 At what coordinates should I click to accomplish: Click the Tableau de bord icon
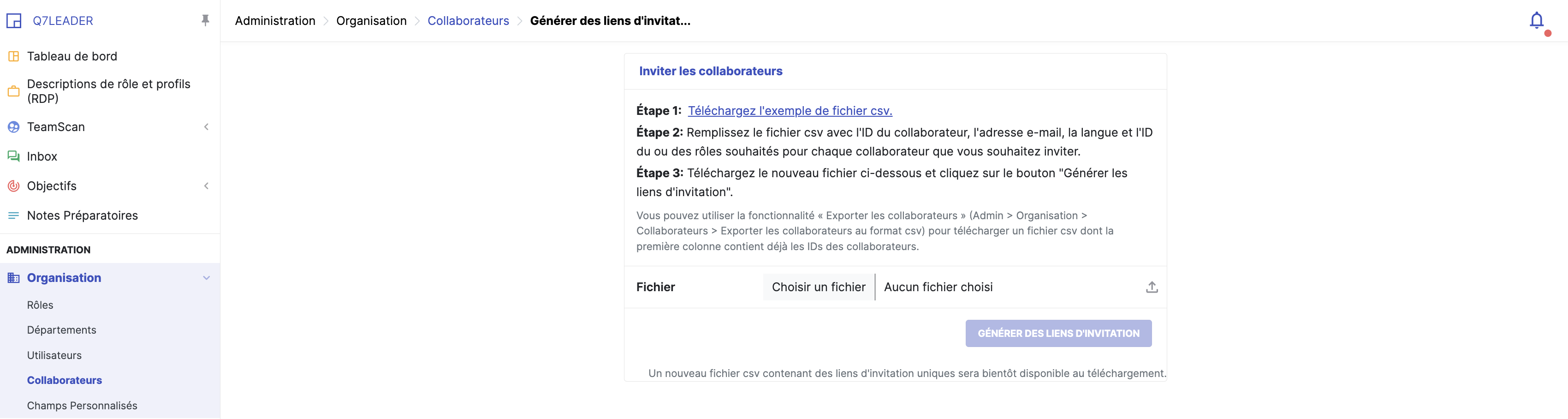click(x=13, y=57)
